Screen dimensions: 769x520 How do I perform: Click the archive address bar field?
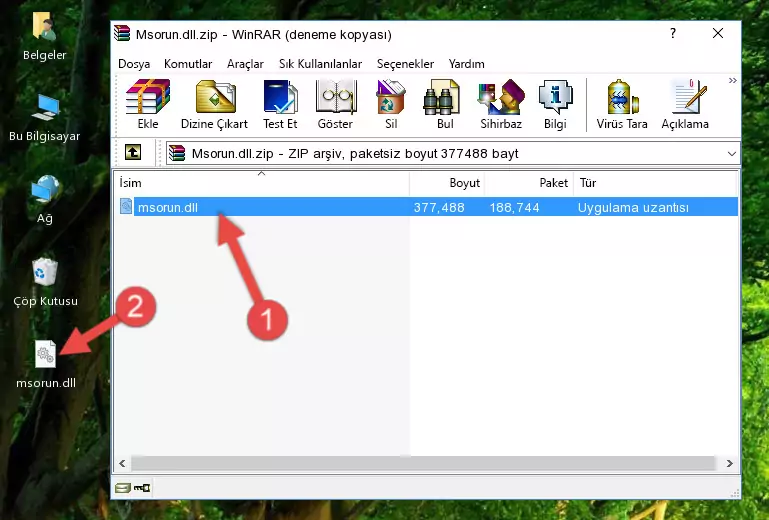[452, 154]
